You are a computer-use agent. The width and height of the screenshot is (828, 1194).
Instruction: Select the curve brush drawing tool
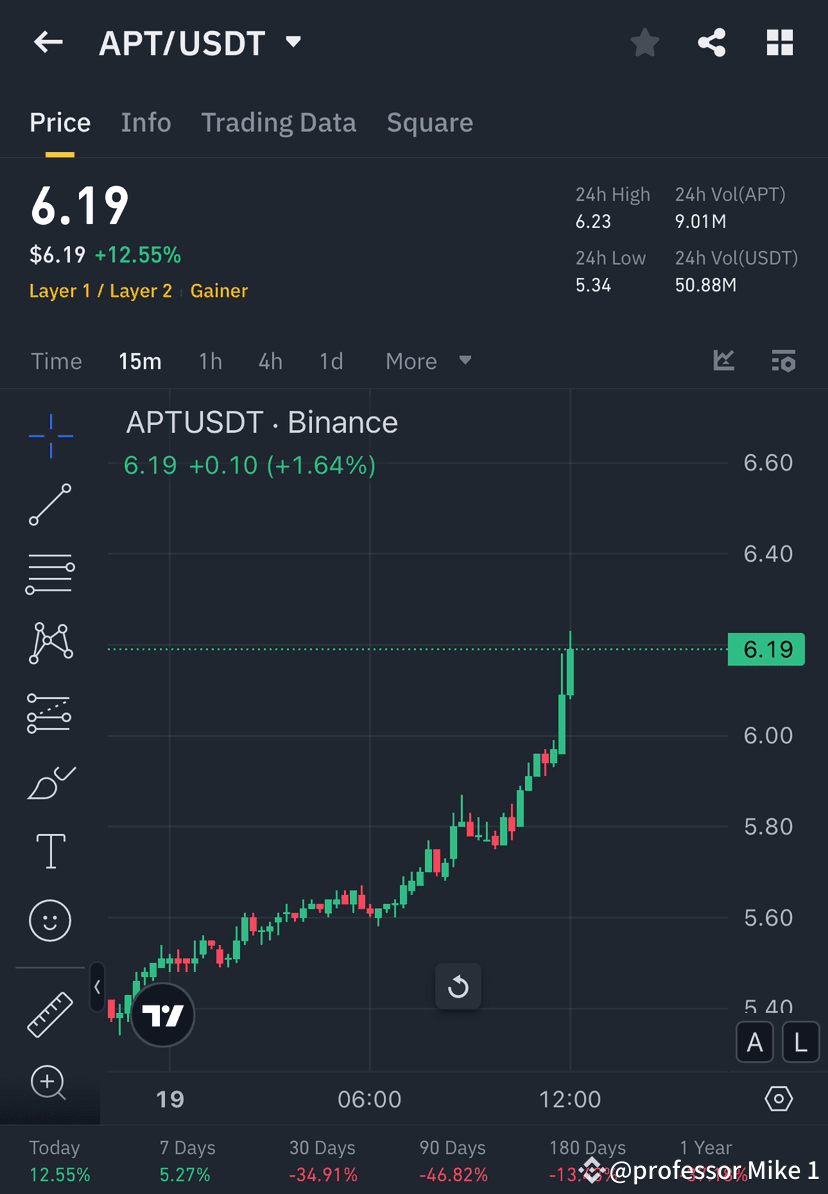[x=50, y=782]
